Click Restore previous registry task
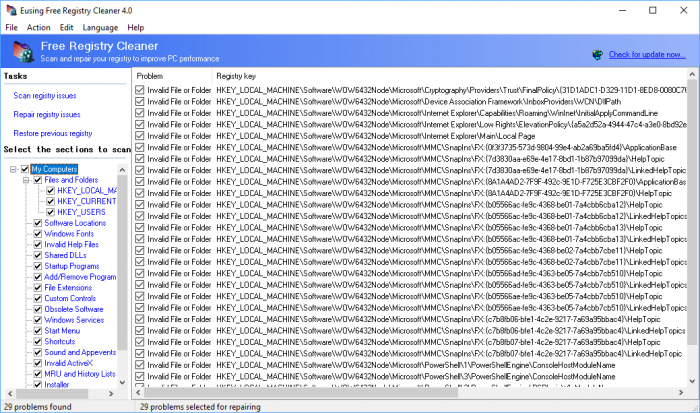This screenshot has width=700, height=413. point(53,133)
